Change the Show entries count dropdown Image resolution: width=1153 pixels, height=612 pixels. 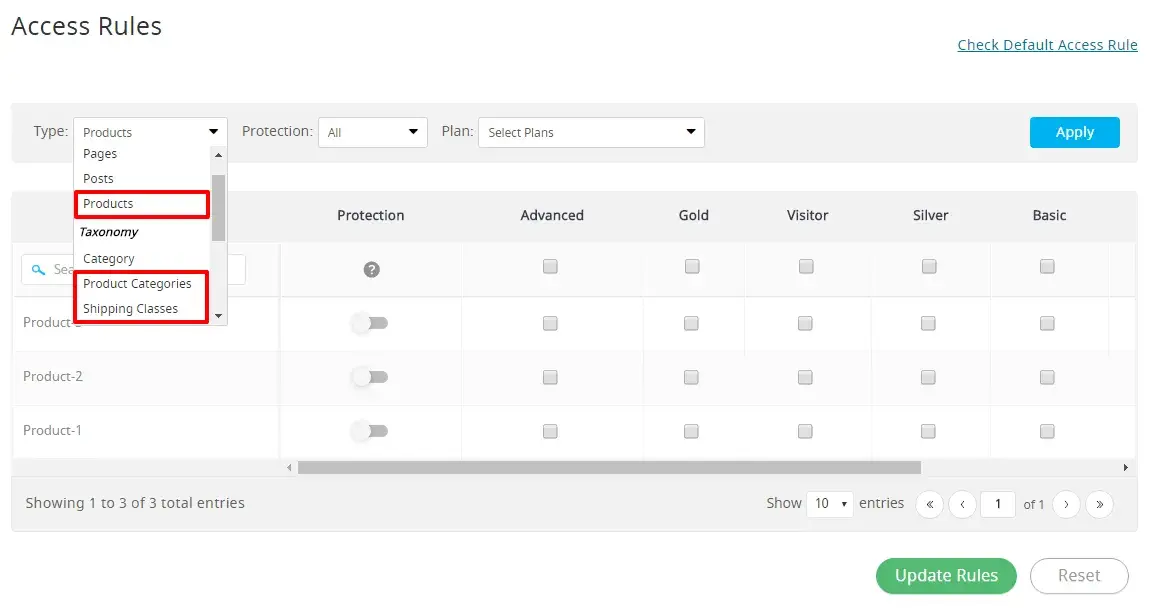pos(830,504)
